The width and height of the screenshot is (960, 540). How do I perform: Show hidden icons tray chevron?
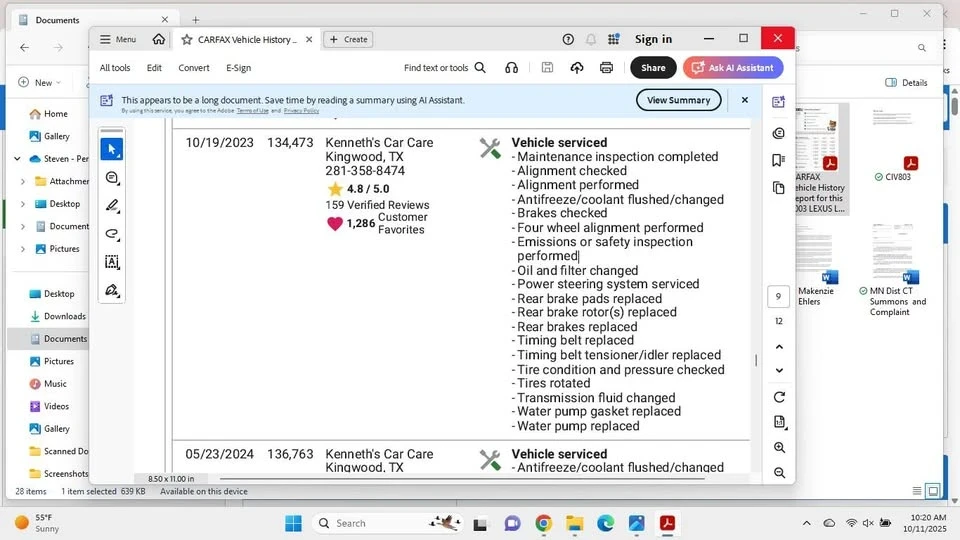pyautogui.click(x=806, y=523)
